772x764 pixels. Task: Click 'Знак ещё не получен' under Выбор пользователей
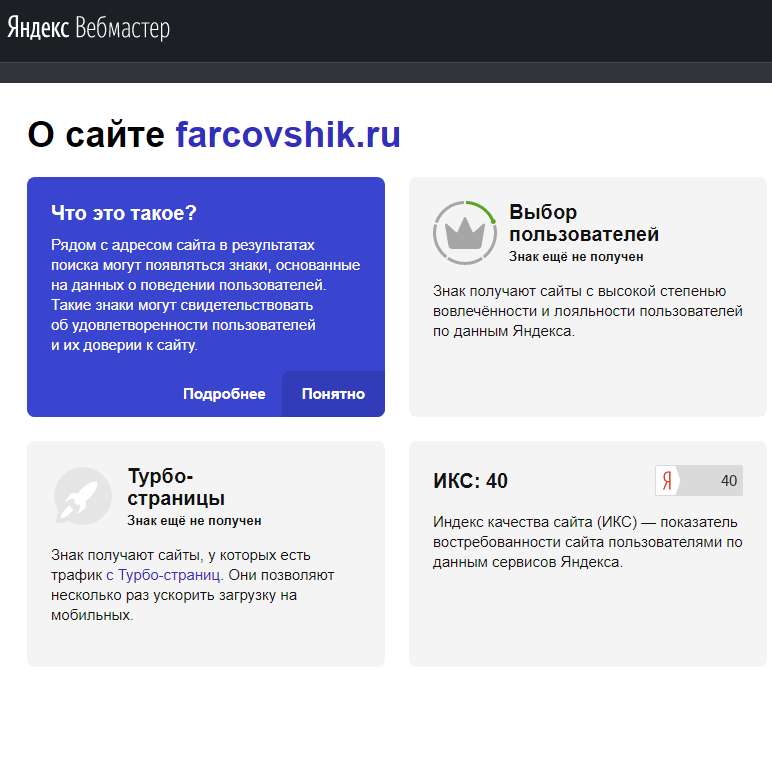point(576,256)
